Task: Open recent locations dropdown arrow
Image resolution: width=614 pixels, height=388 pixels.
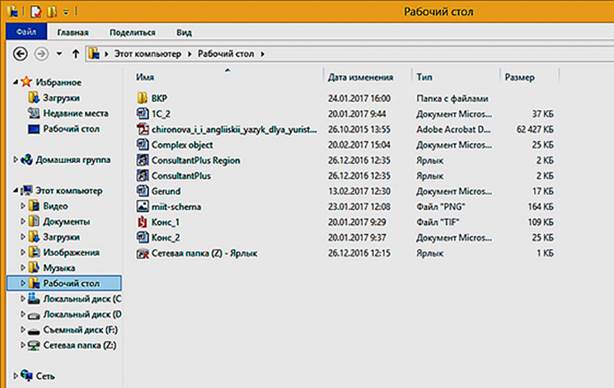Action: [x=59, y=54]
